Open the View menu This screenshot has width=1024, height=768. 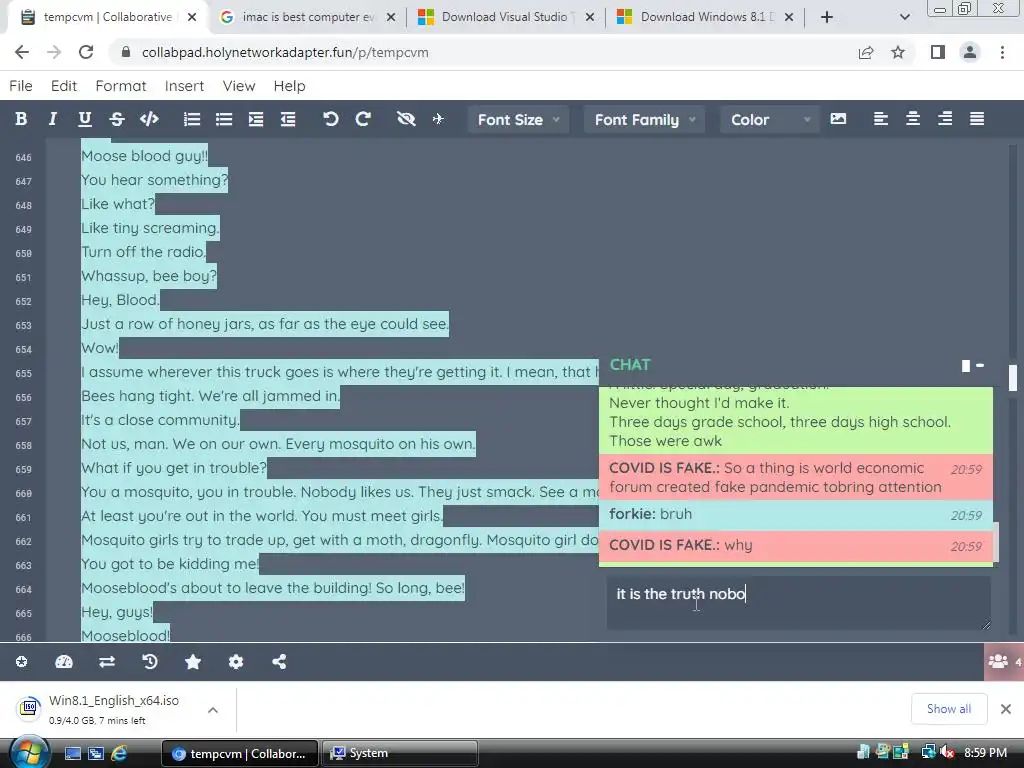coord(239,86)
